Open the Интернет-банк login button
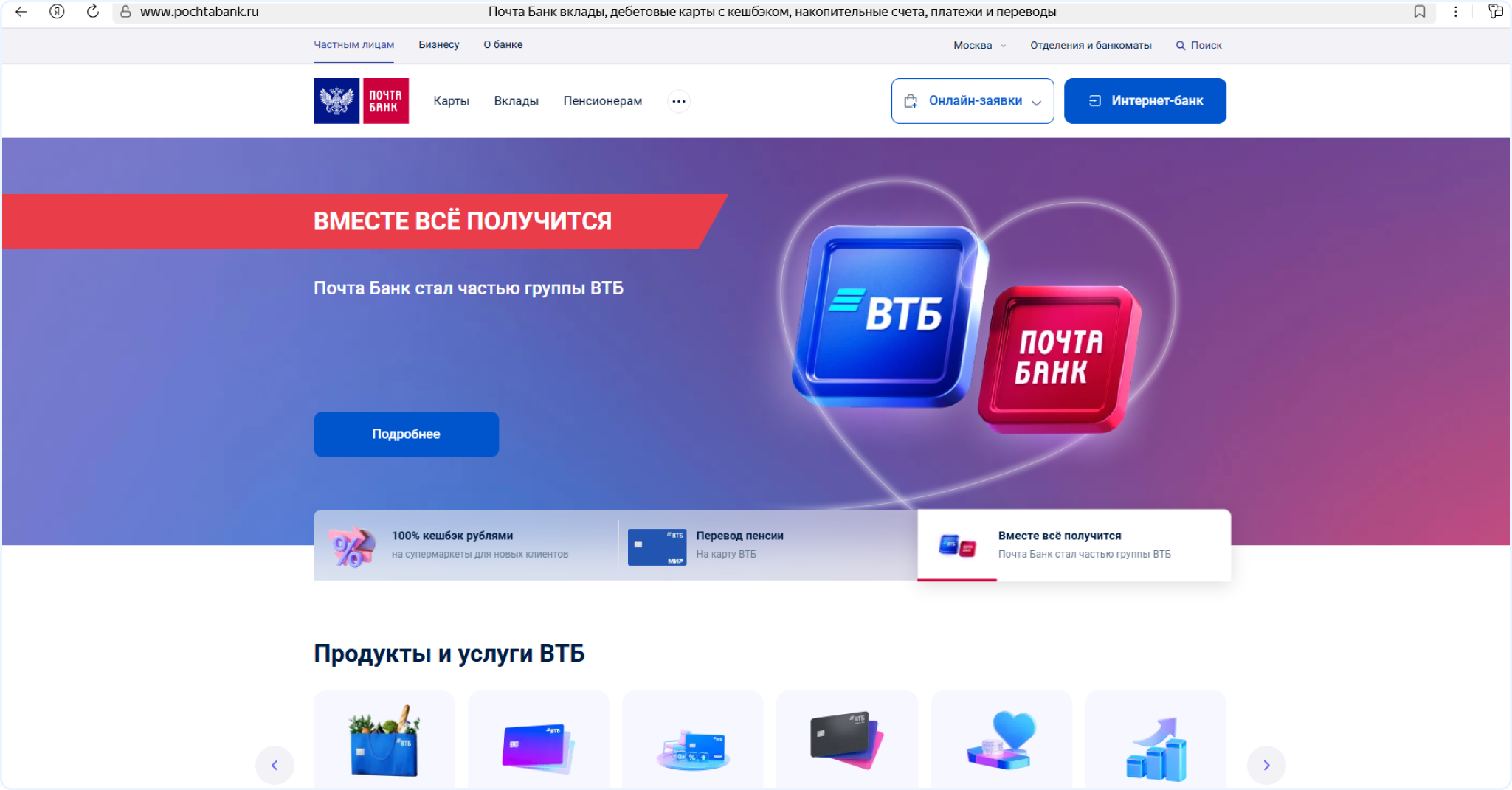This screenshot has height=790, width=1512. [x=1145, y=101]
